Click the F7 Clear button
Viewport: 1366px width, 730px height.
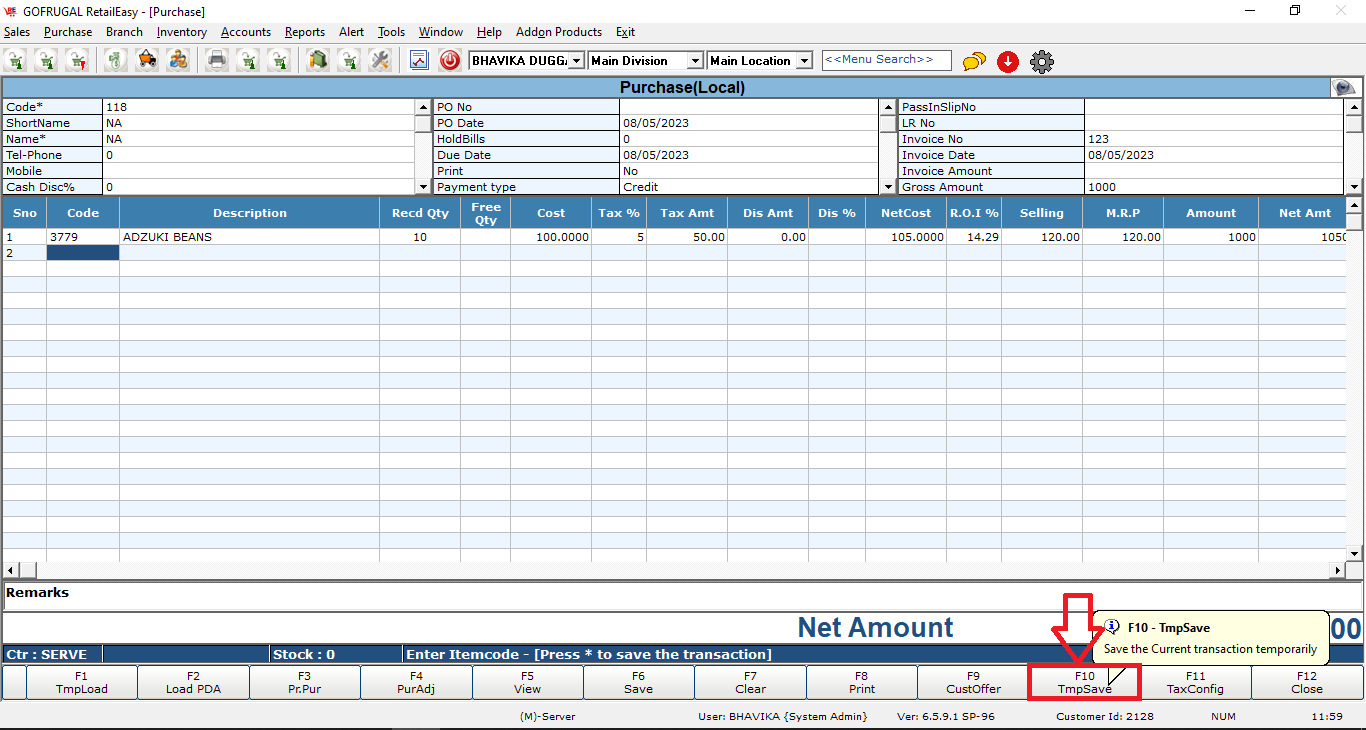[751, 682]
